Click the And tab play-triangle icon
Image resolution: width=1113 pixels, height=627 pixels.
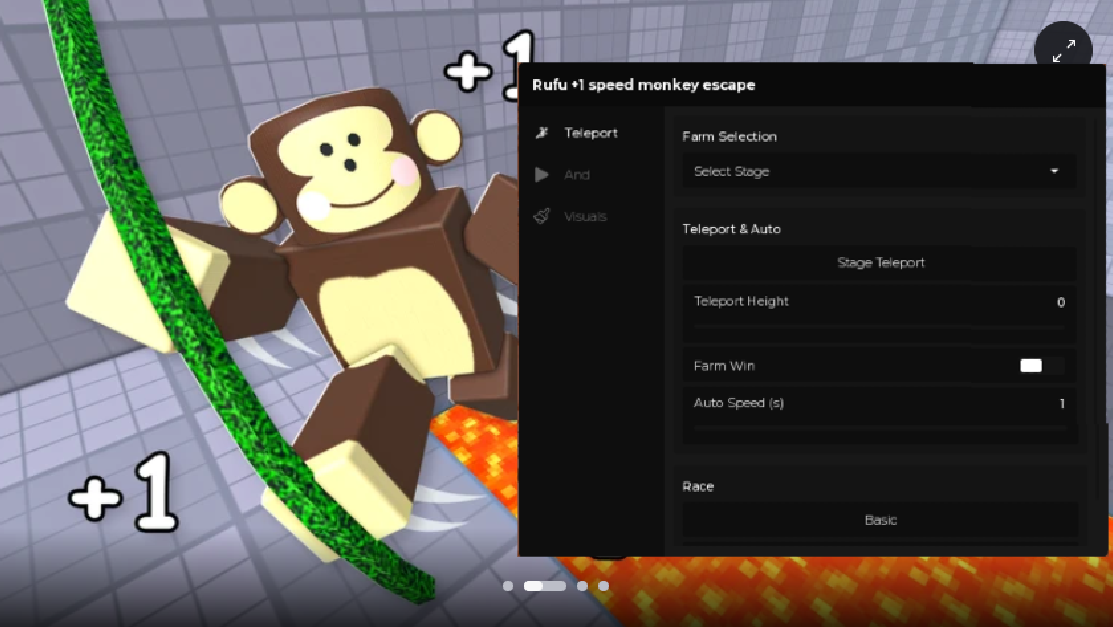542,175
